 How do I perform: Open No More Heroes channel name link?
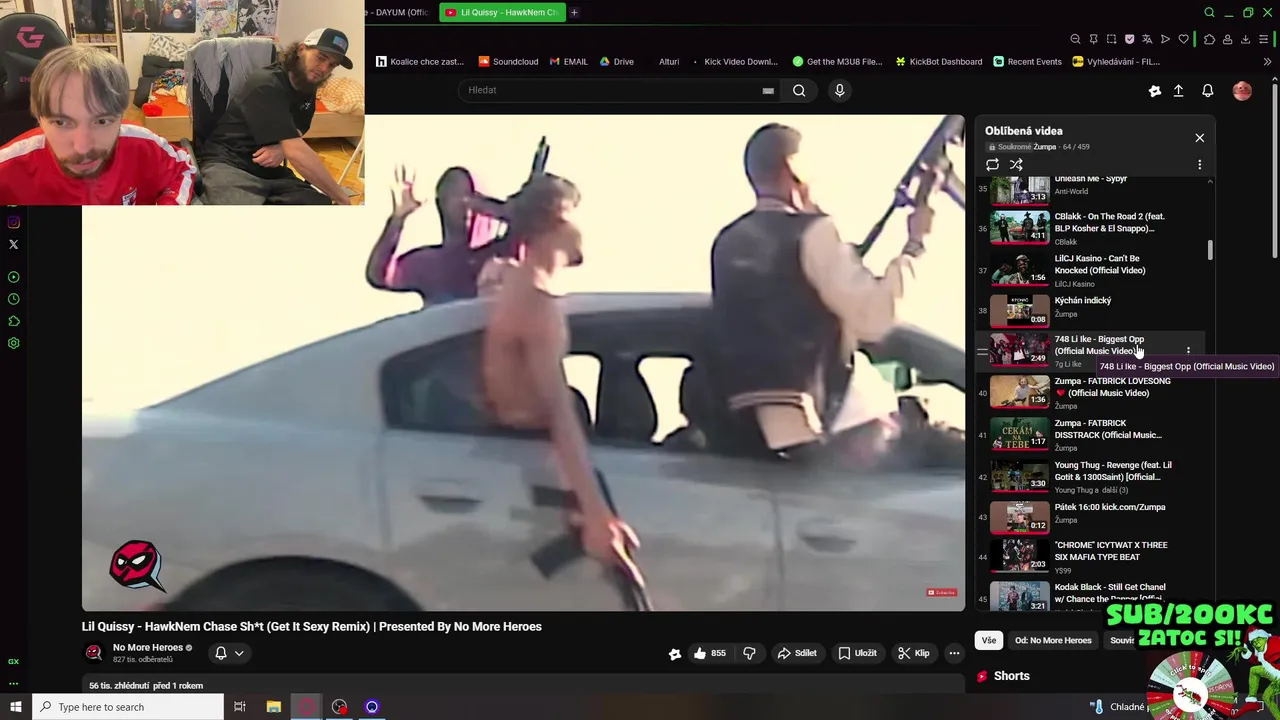pyautogui.click(x=148, y=647)
